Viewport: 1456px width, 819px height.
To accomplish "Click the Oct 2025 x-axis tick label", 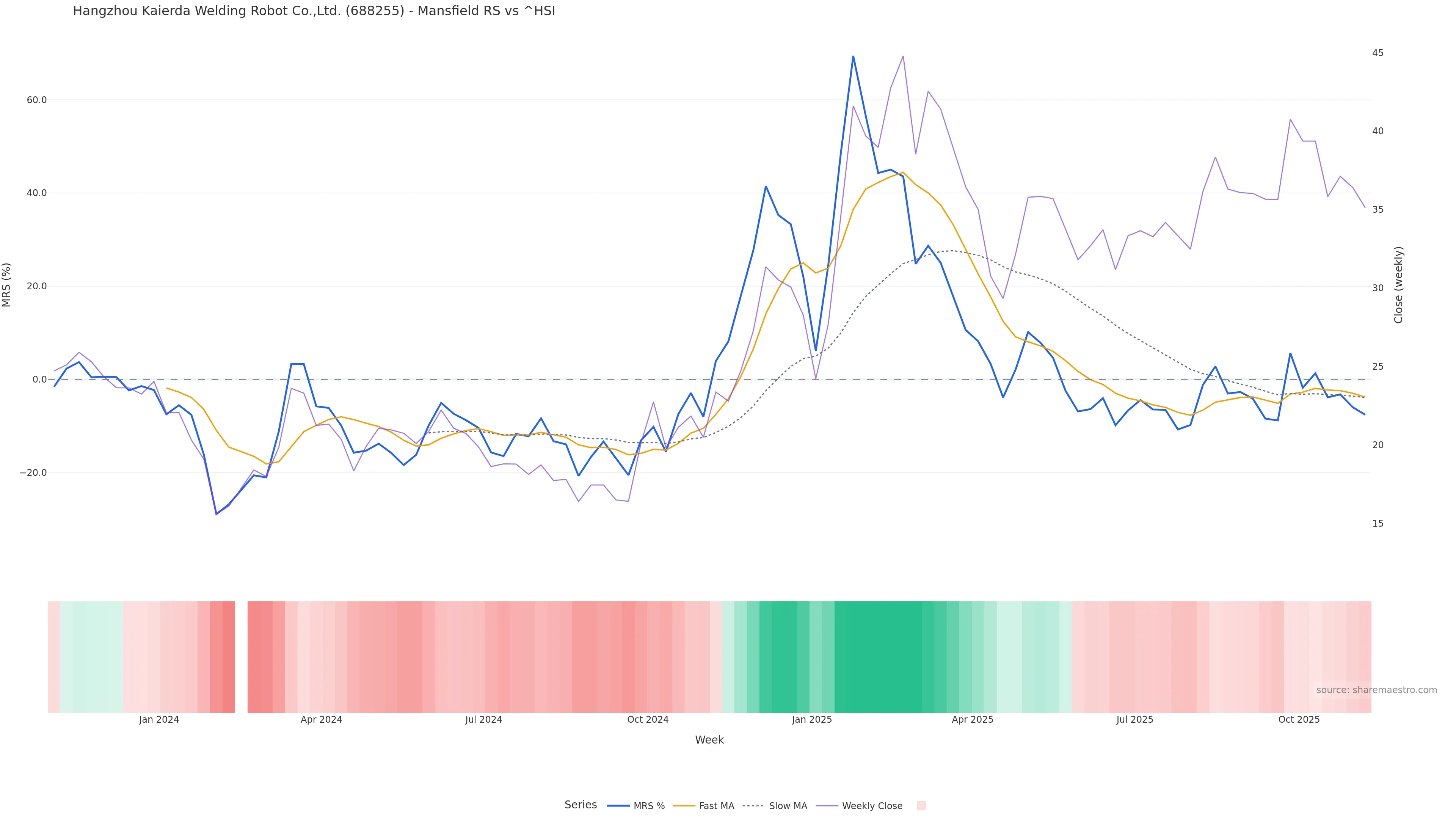I will (1299, 720).
